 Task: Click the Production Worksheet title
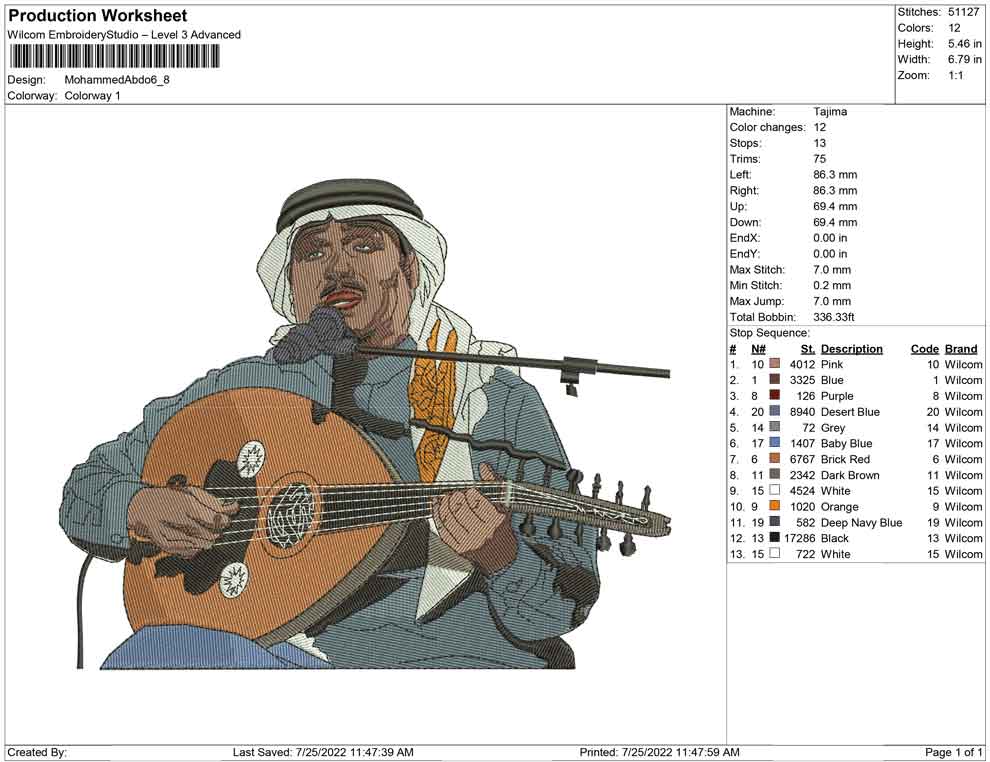[98, 16]
